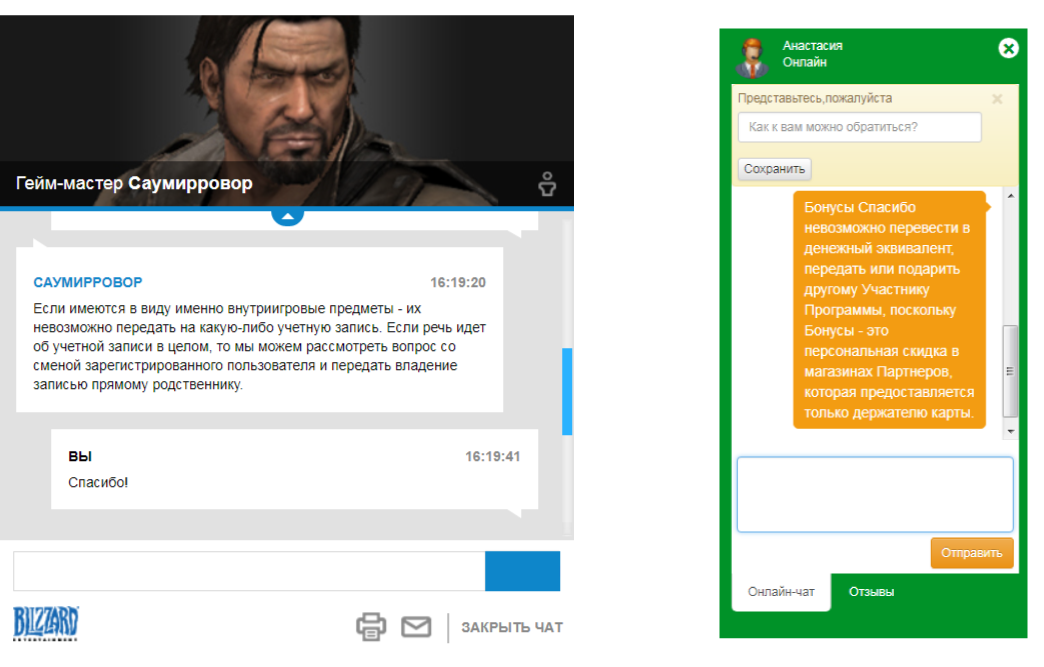Click the orange Отправить button
Image resolution: width=1044 pixels, height=667 pixels.
pos(971,553)
